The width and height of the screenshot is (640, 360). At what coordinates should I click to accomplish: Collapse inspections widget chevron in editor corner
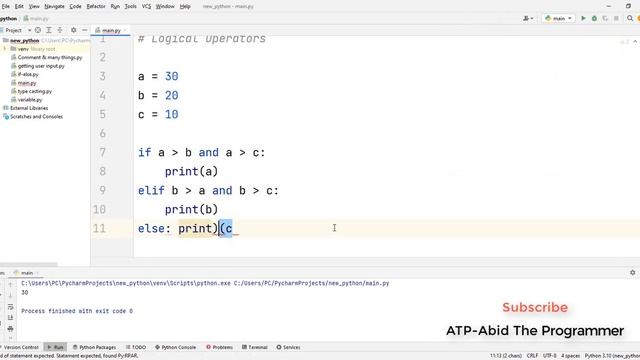pos(635,42)
